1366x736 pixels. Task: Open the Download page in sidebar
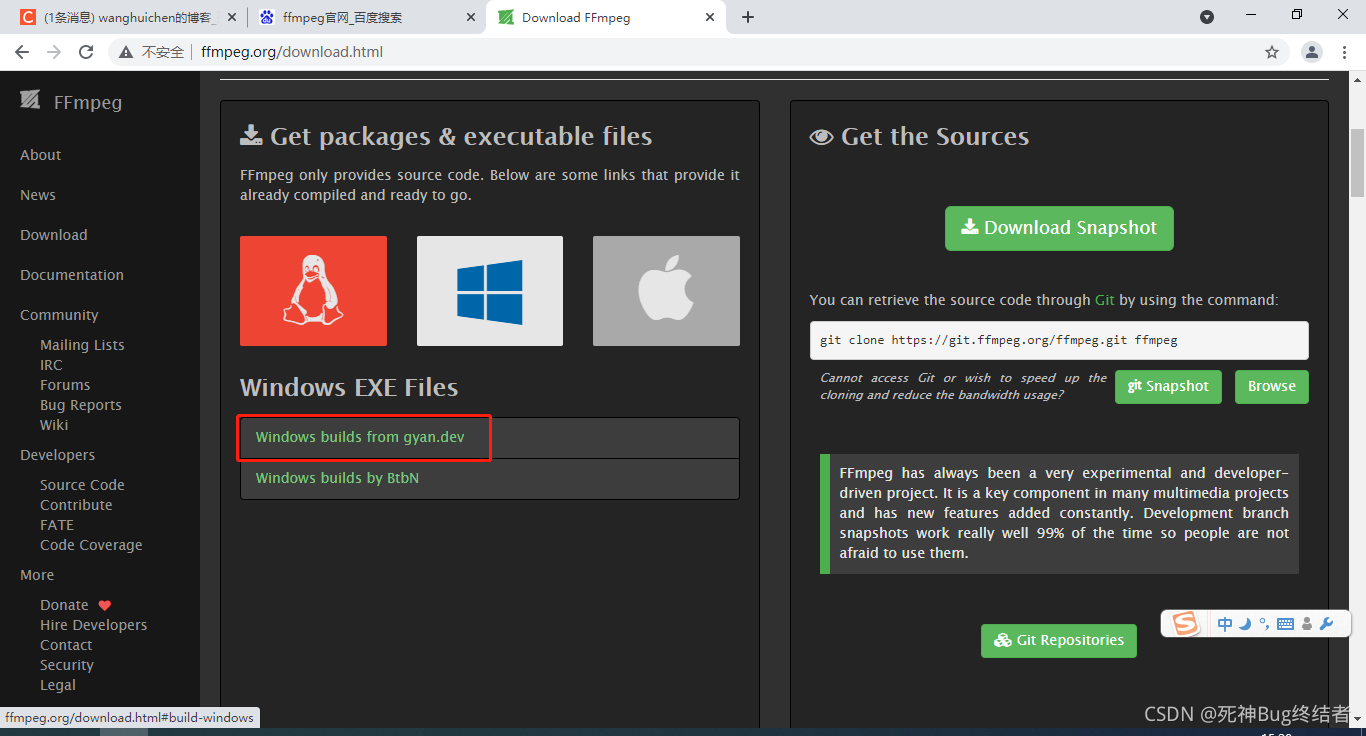pos(54,235)
